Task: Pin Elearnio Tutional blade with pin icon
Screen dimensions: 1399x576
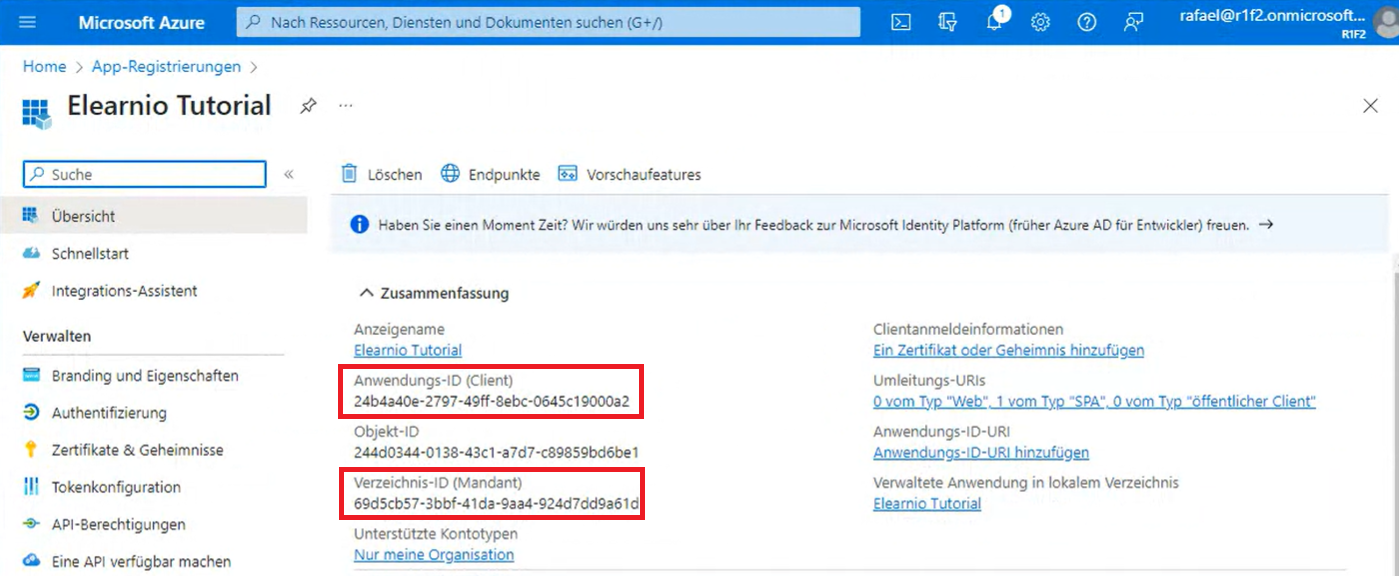Action: [309, 106]
